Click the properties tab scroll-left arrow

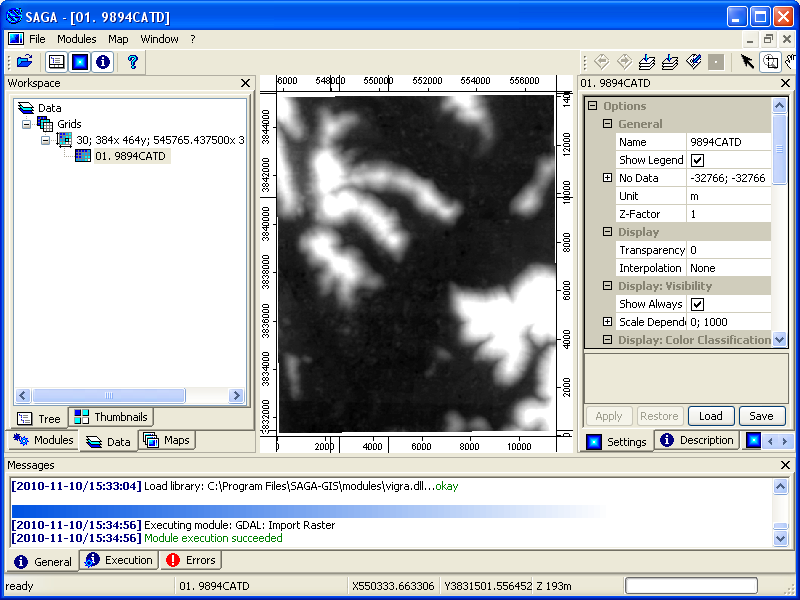click(770, 441)
